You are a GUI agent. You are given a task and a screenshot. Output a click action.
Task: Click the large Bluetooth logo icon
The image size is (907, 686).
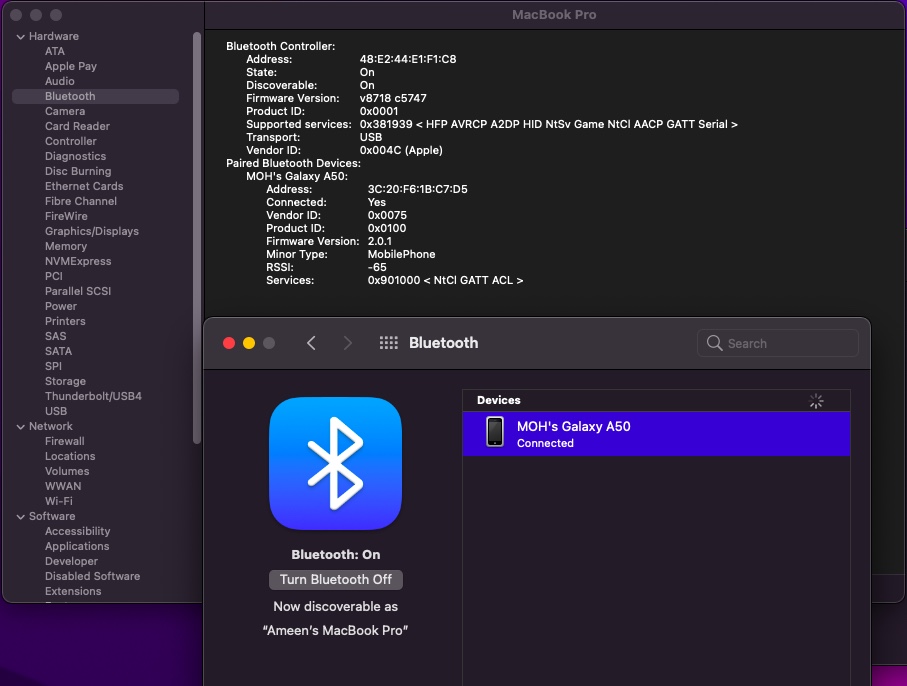click(x=335, y=463)
